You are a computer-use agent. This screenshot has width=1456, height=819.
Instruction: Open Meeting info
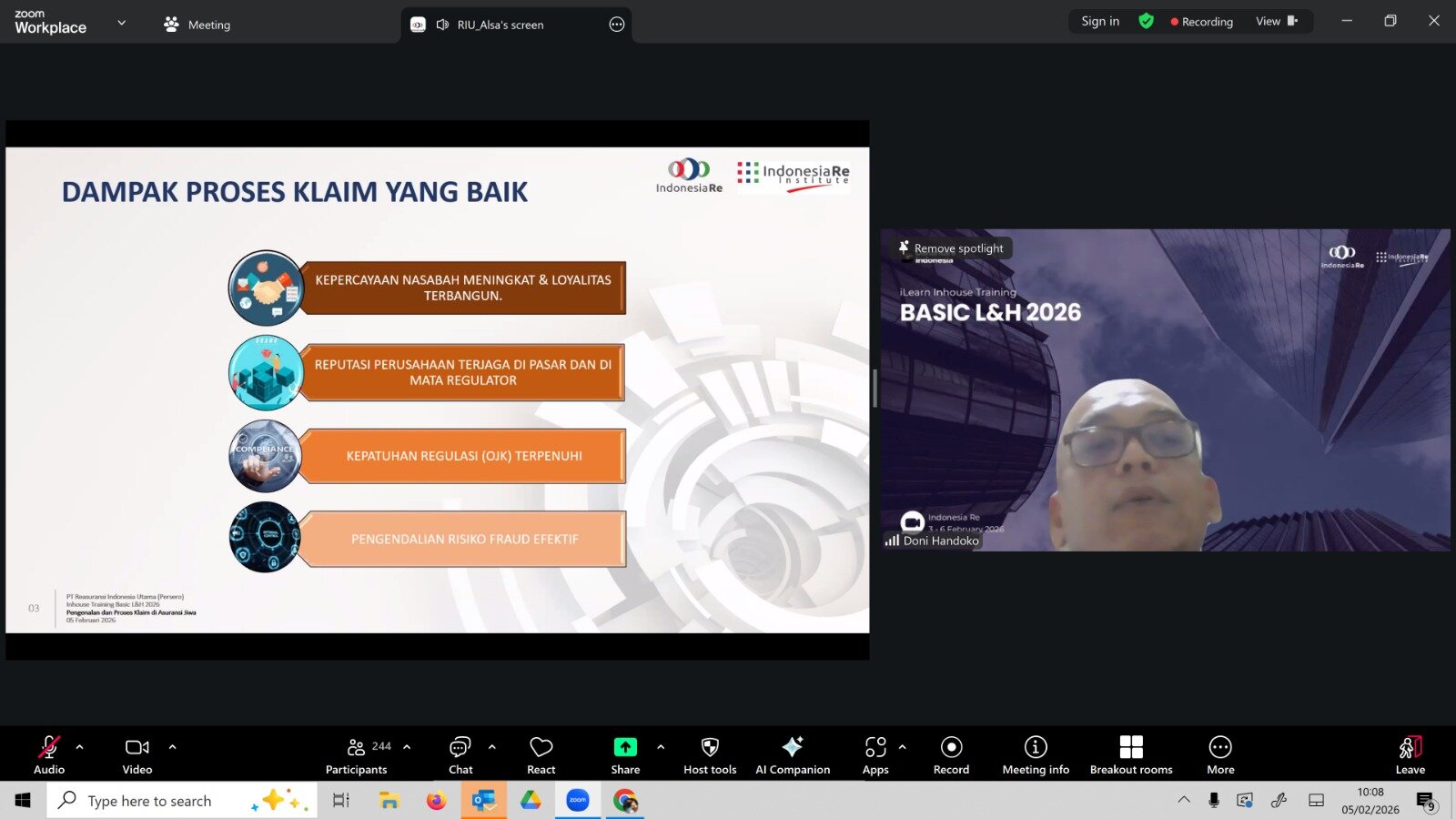1036,755
